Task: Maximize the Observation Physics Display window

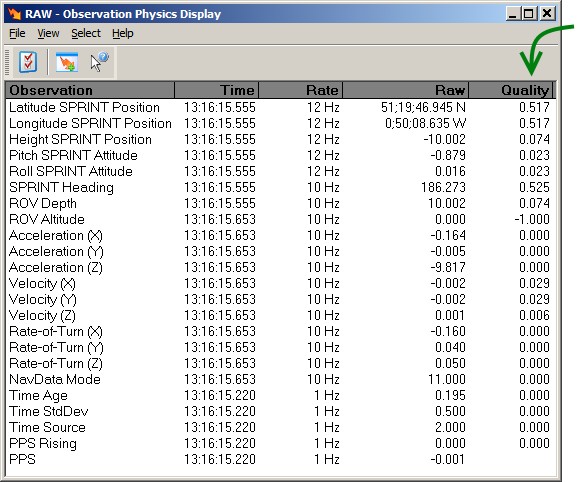Action: (529, 14)
